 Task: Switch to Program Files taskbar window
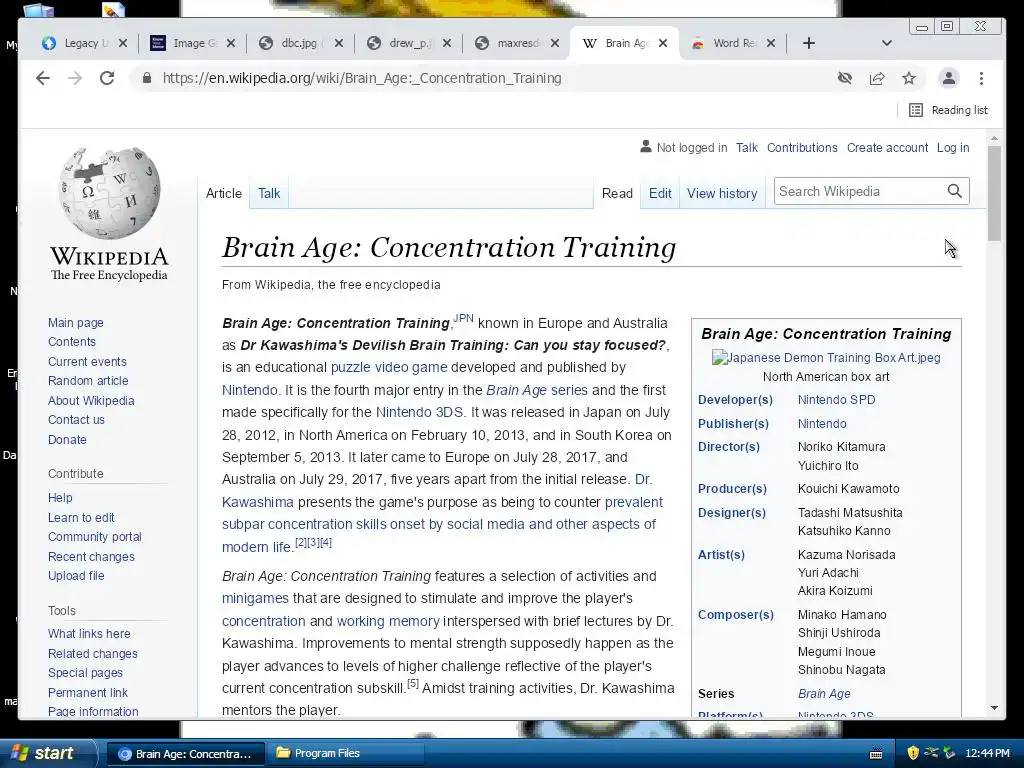346,753
